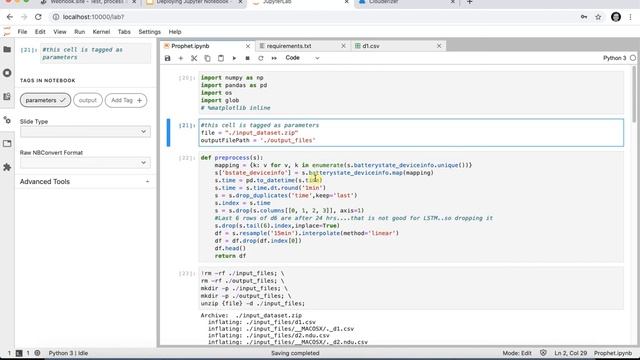Open the browser profile avatar
The width and height of the screenshot is (640, 360).
[x=616, y=17]
